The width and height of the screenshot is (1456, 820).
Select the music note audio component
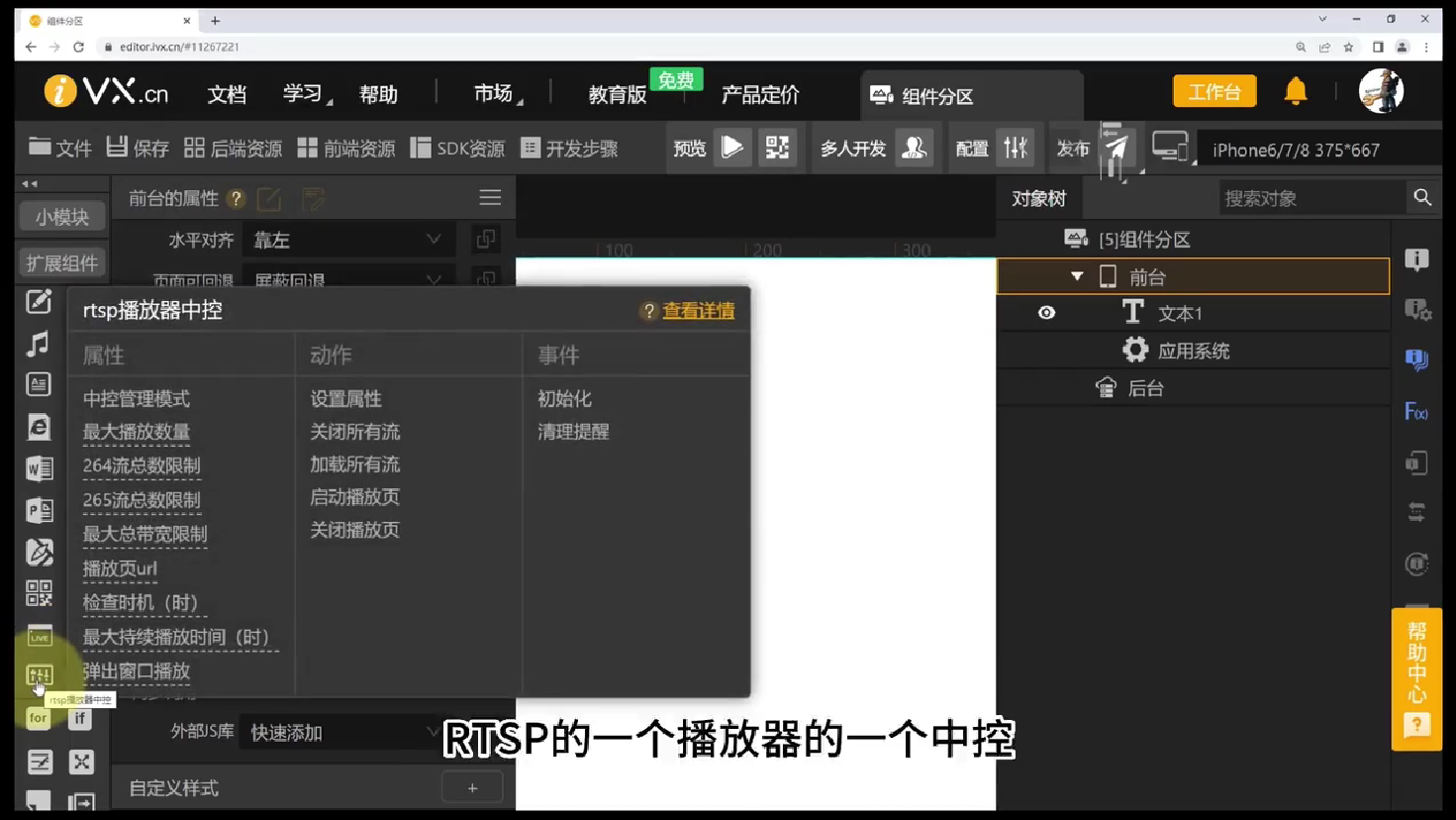point(39,344)
